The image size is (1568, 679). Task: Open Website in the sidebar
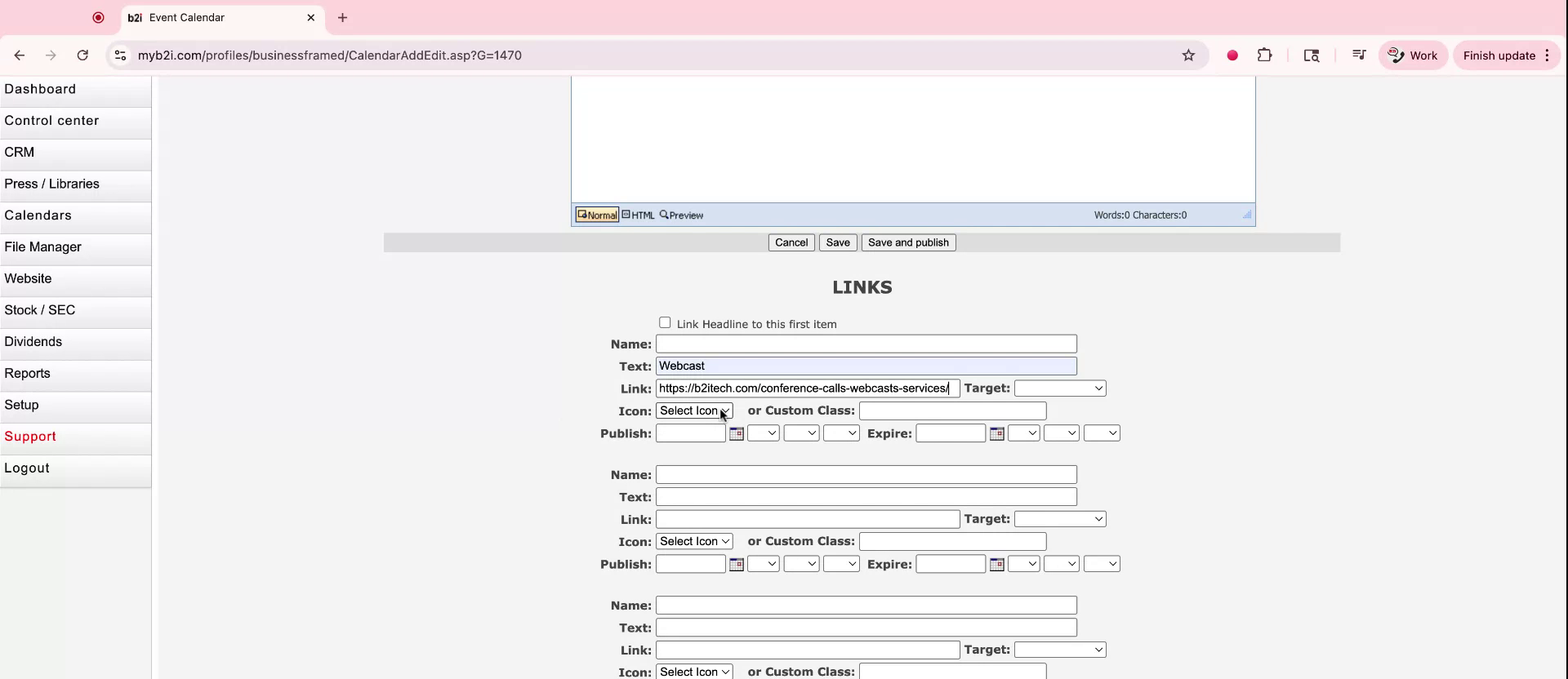click(x=75, y=279)
